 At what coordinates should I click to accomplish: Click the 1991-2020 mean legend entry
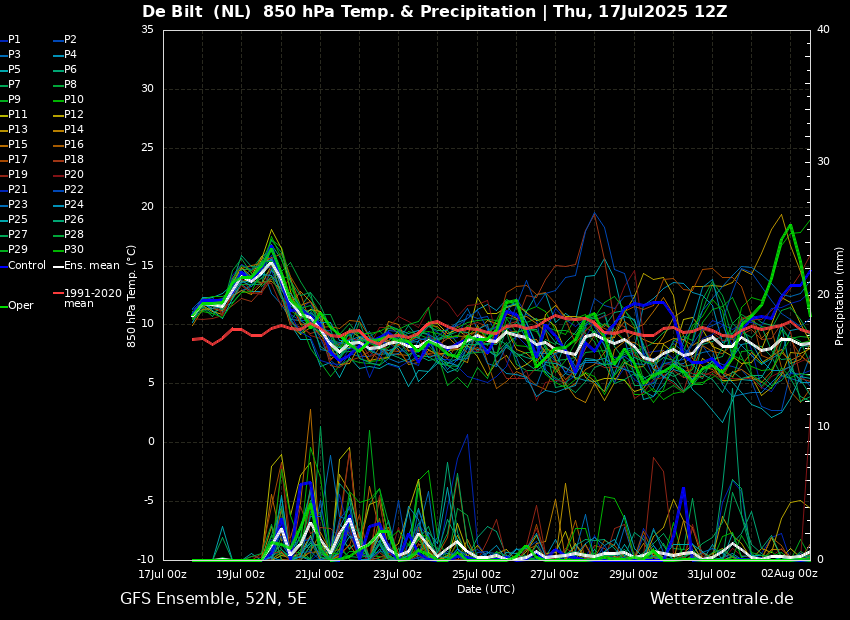[x=92, y=298]
